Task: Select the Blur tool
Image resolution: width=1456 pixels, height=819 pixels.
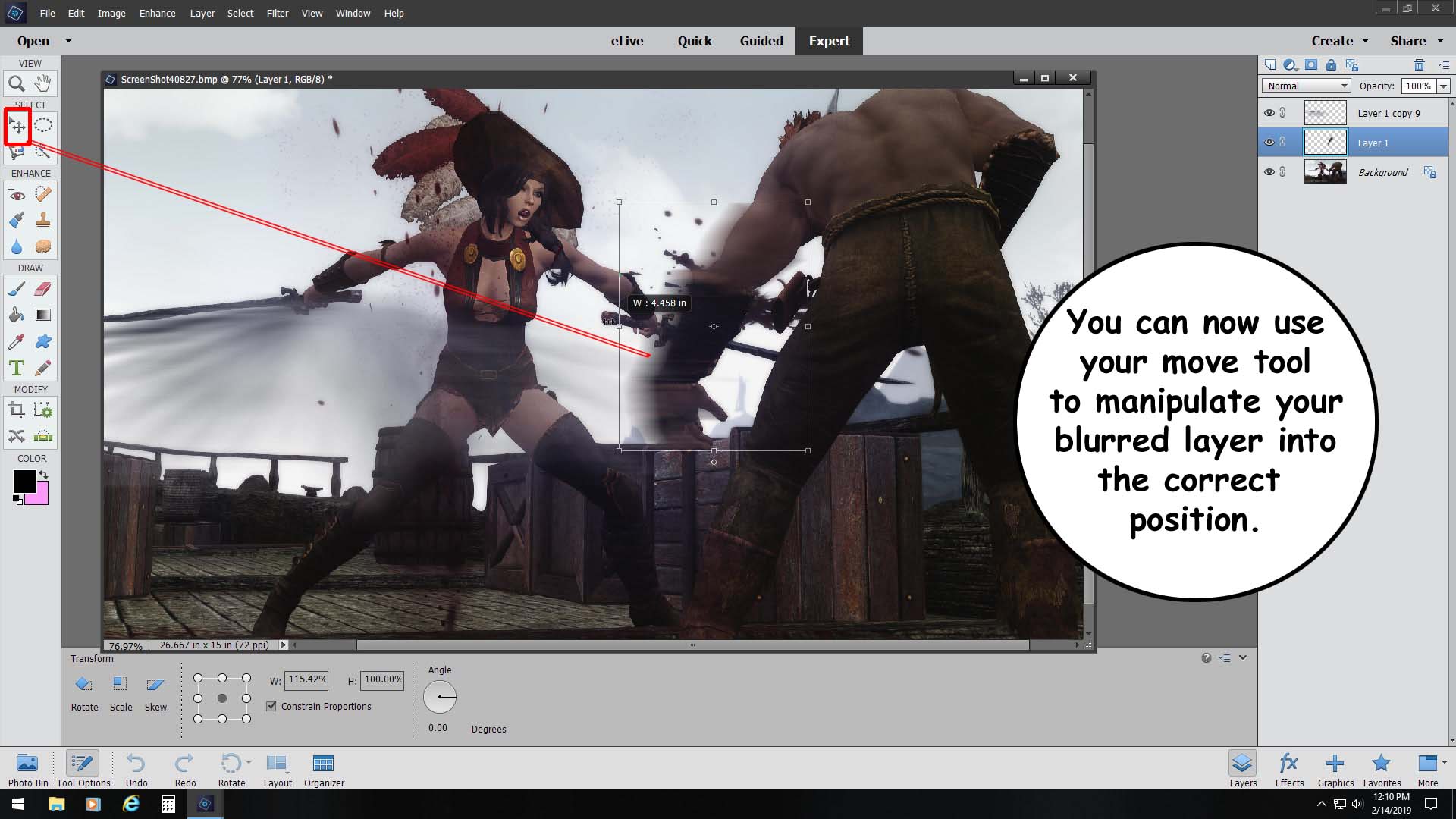Action: (x=16, y=246)
